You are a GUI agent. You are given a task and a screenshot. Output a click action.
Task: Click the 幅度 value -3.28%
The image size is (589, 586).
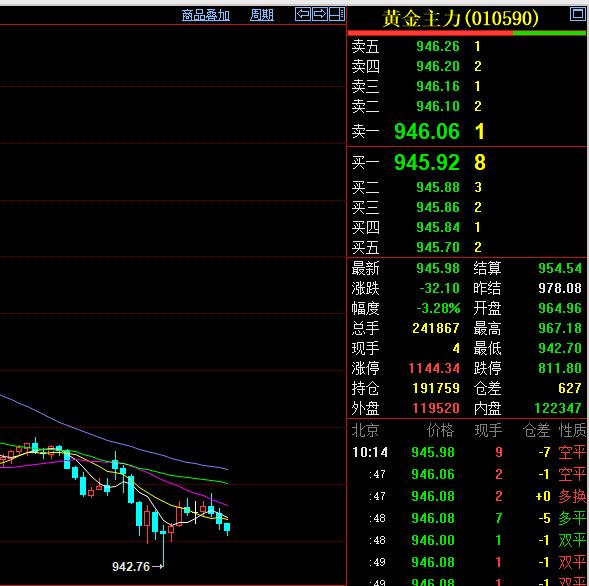tap(438, 308)
